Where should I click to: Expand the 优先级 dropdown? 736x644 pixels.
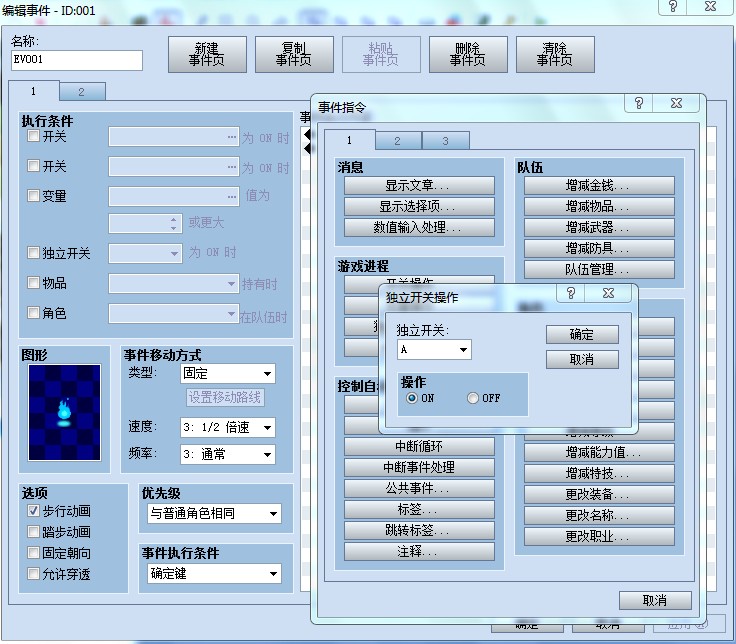(214, 514)
